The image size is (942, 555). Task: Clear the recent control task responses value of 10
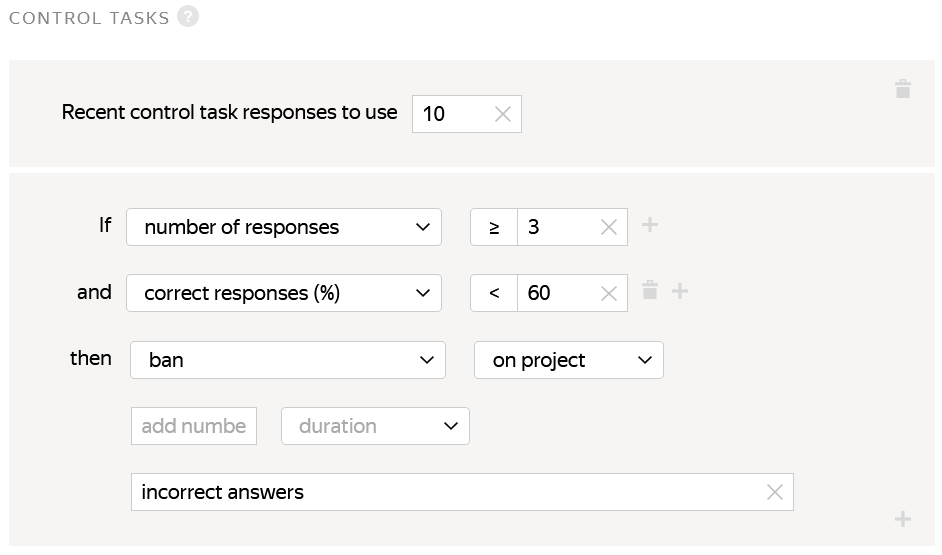pyautogui.click(x=502, y=114)
